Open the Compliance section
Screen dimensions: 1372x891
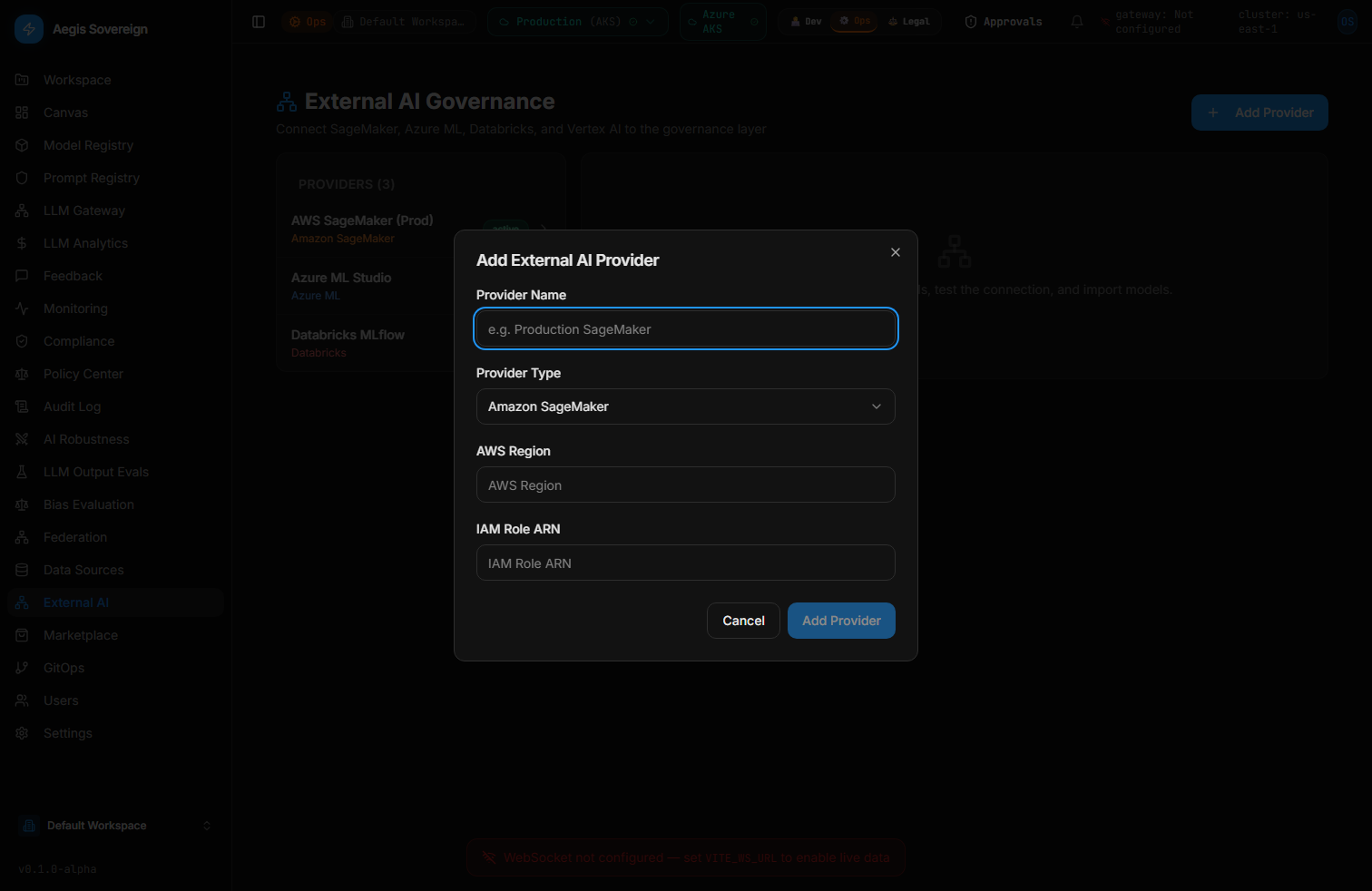[x=79, y=341]
